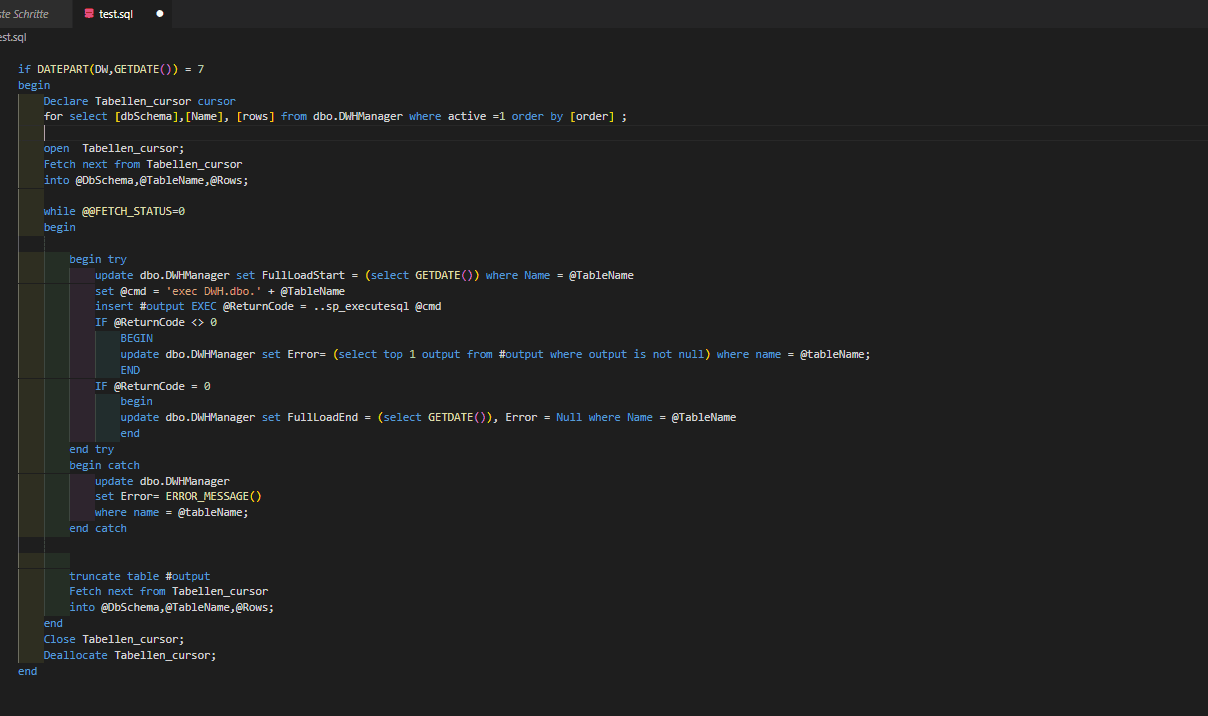The height and width of the screenshot is (716, 1208).
Task: Click the 'end try' line
Action: [x=92, y=449]
